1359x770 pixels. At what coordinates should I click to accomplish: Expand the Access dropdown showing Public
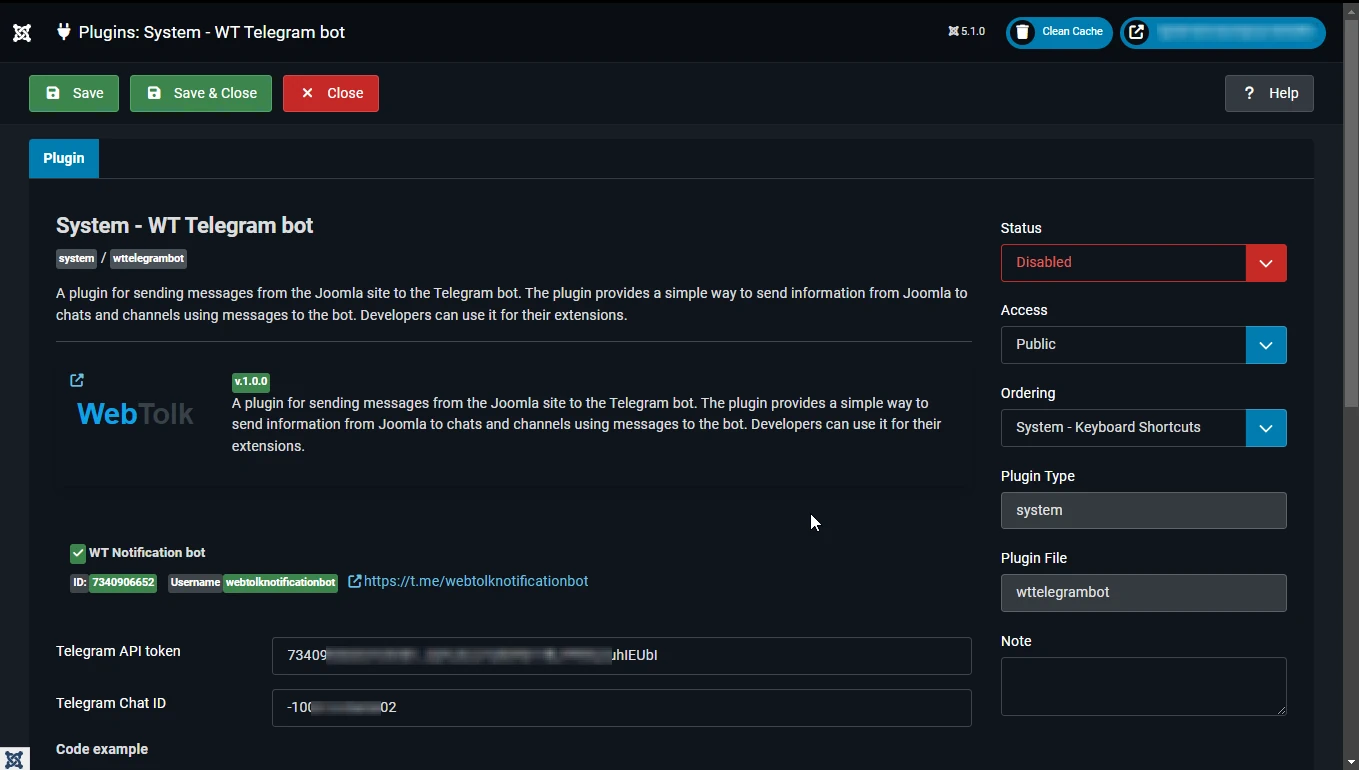1143,345
